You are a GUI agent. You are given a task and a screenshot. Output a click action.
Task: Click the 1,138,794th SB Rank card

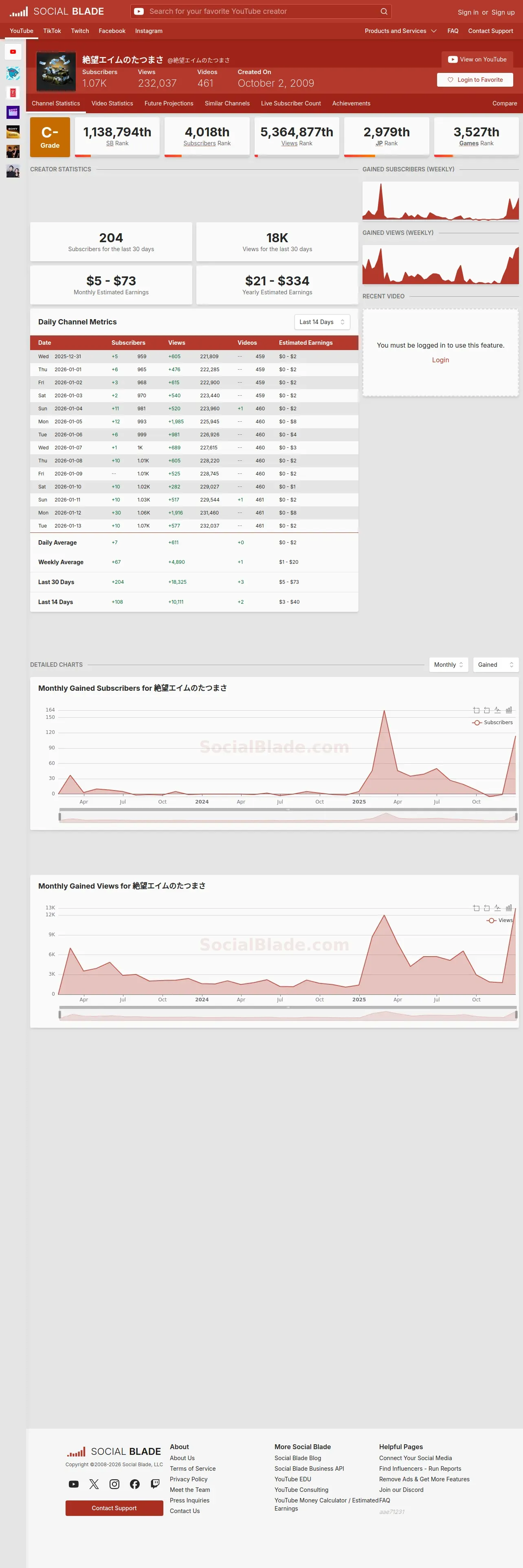point(117,137)
